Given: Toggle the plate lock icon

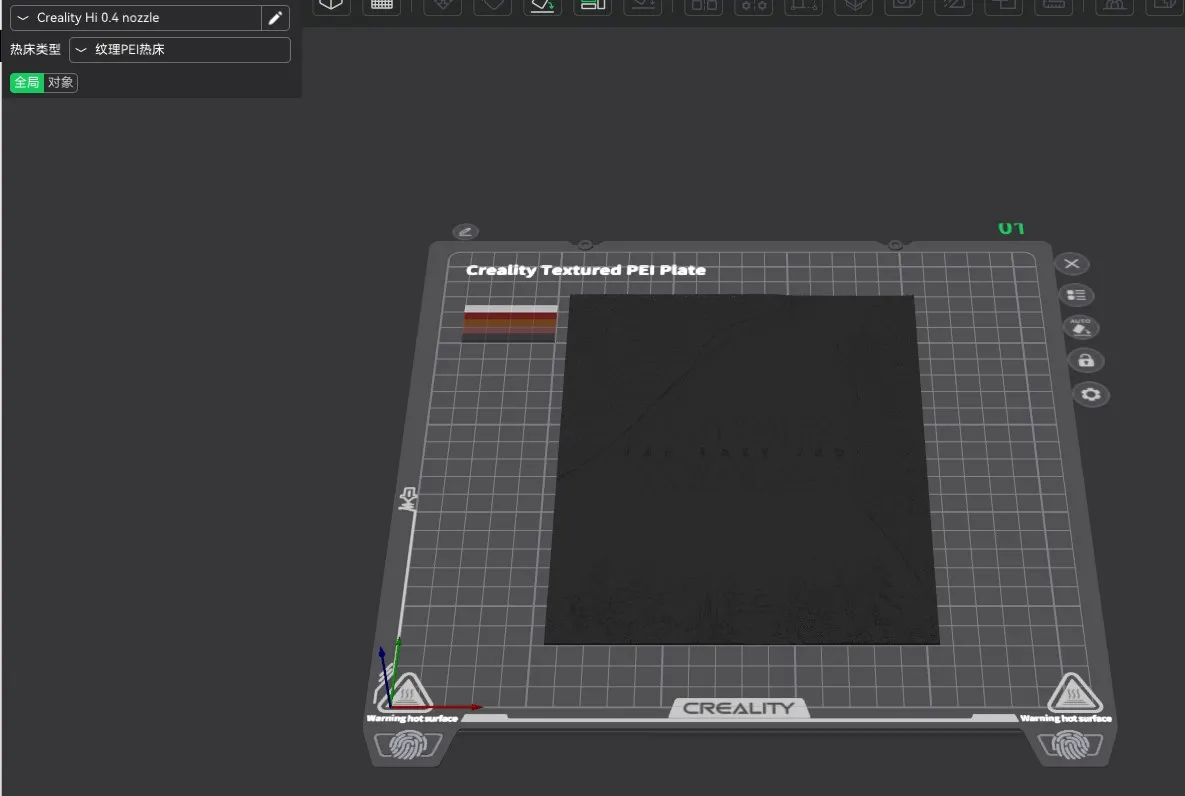Looking at the screenshot, I should point(1086,361).
